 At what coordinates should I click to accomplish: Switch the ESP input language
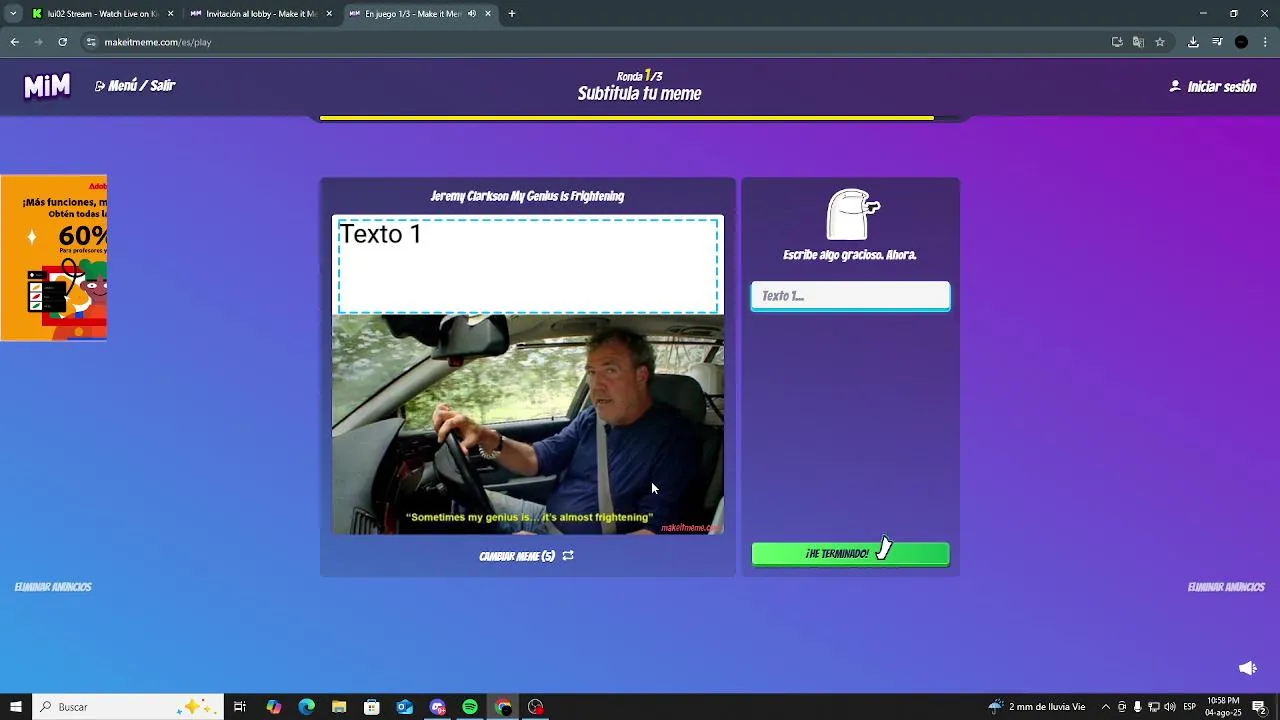[x=1190, y=707]
